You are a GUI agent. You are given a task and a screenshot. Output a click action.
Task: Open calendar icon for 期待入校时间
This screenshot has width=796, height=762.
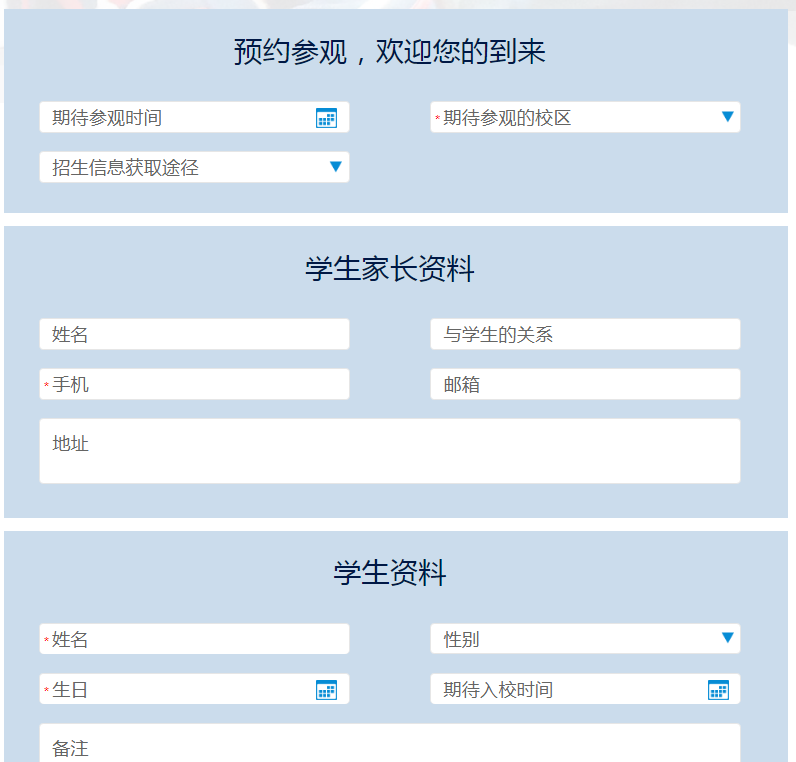click(718, 690)
